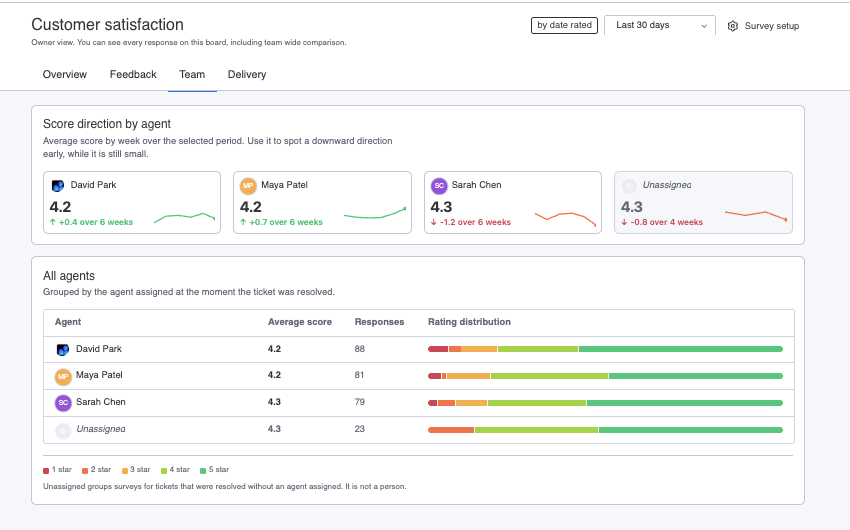Click the green up arrow on David Park's card
850x530 pixels.
click(53, 222)
